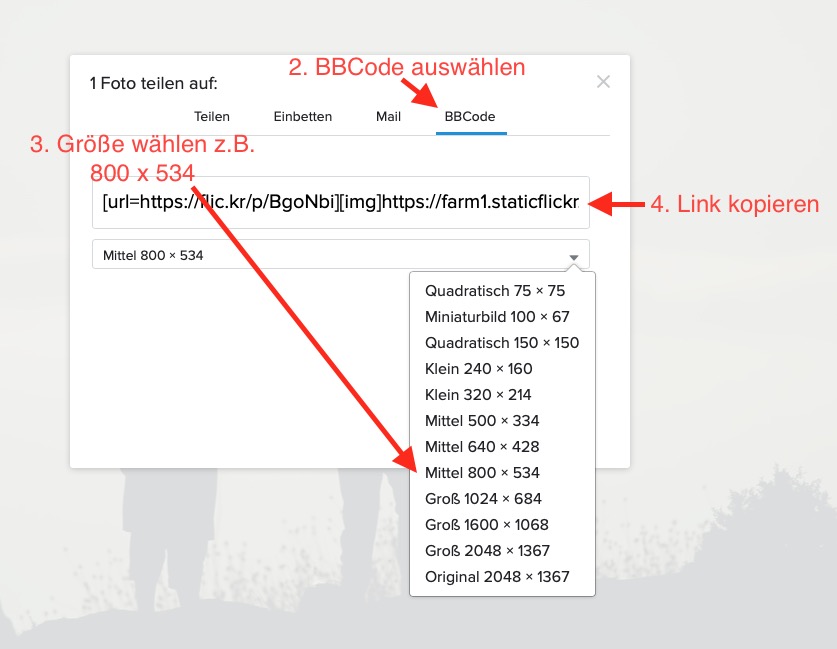The image size is (837, 649).
Task: Choose Mittel 640 × 428 option
Action: tap(482, 447)
